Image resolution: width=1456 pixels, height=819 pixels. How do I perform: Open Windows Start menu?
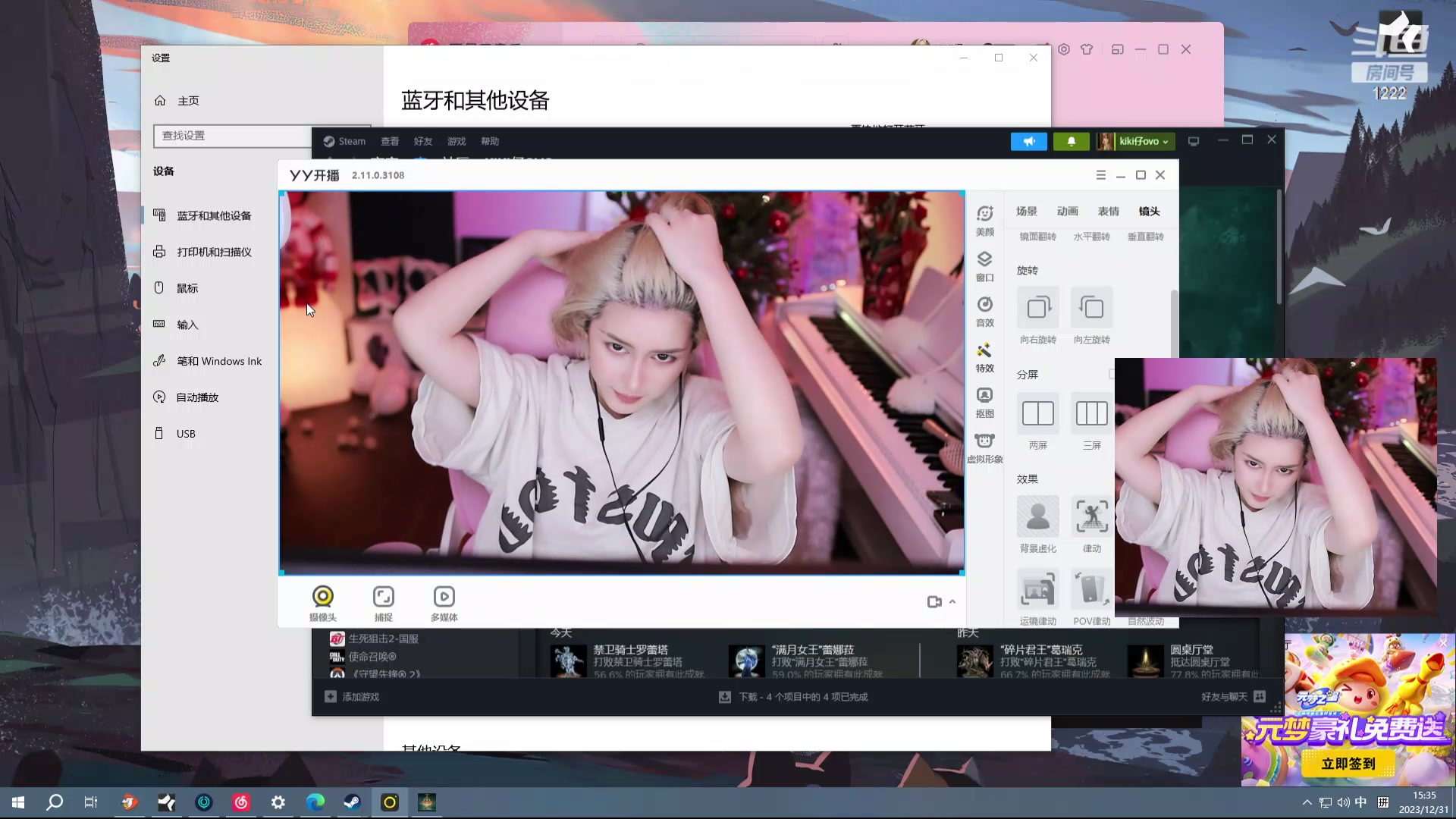pyautogui.click(x=18, y=802)
